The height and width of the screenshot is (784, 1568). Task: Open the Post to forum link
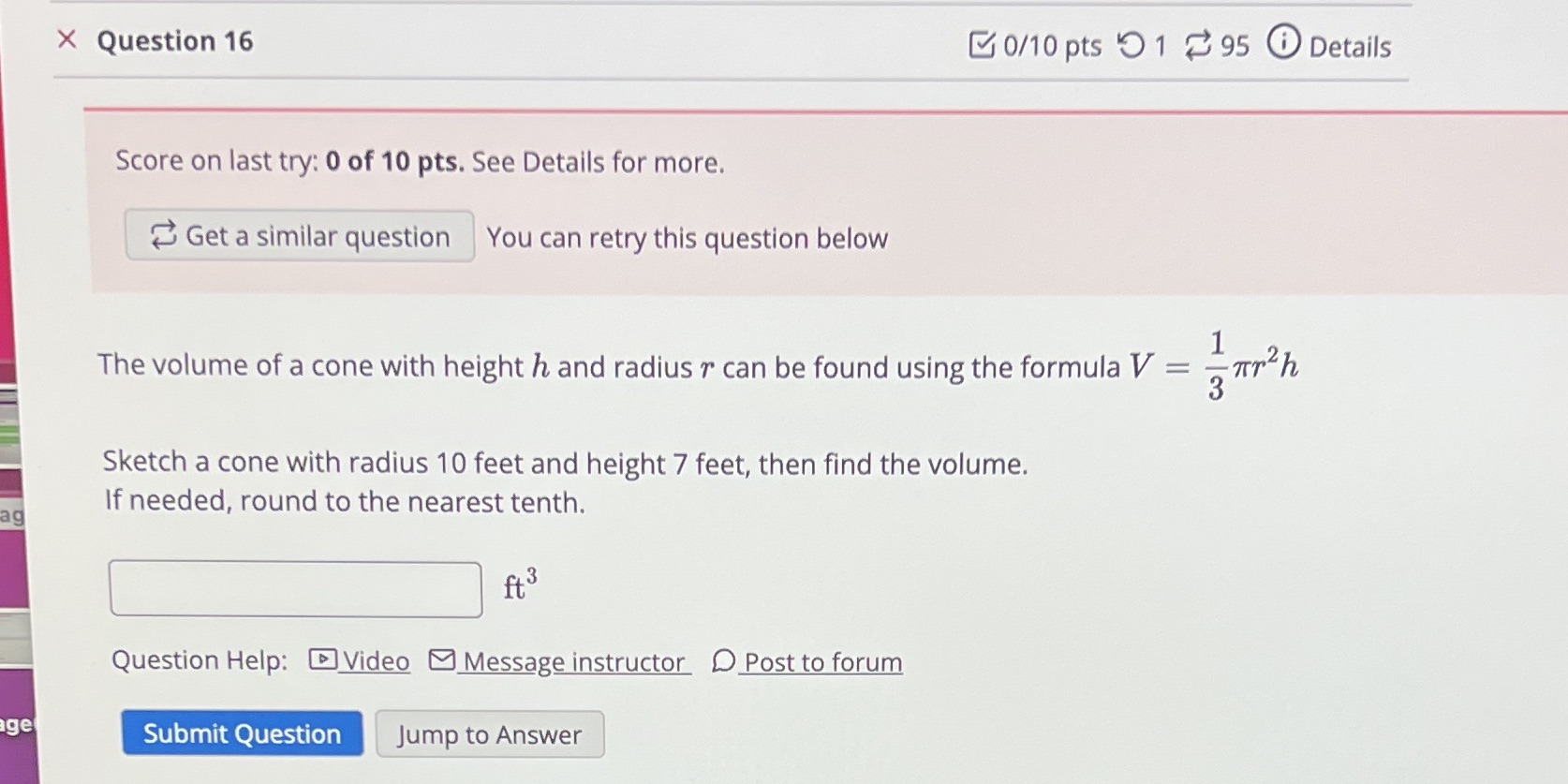pos(822,662)
